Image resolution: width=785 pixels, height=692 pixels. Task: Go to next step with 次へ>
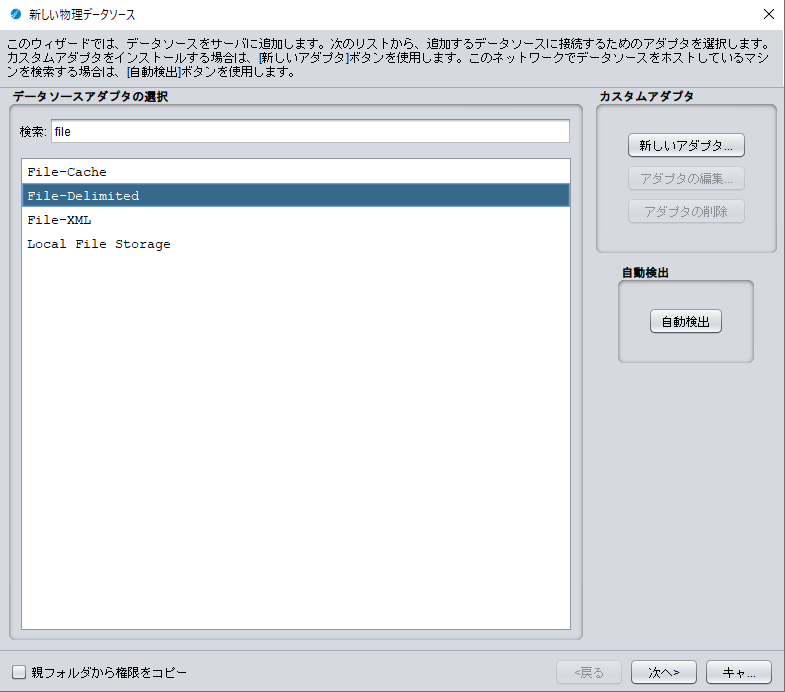663,672
